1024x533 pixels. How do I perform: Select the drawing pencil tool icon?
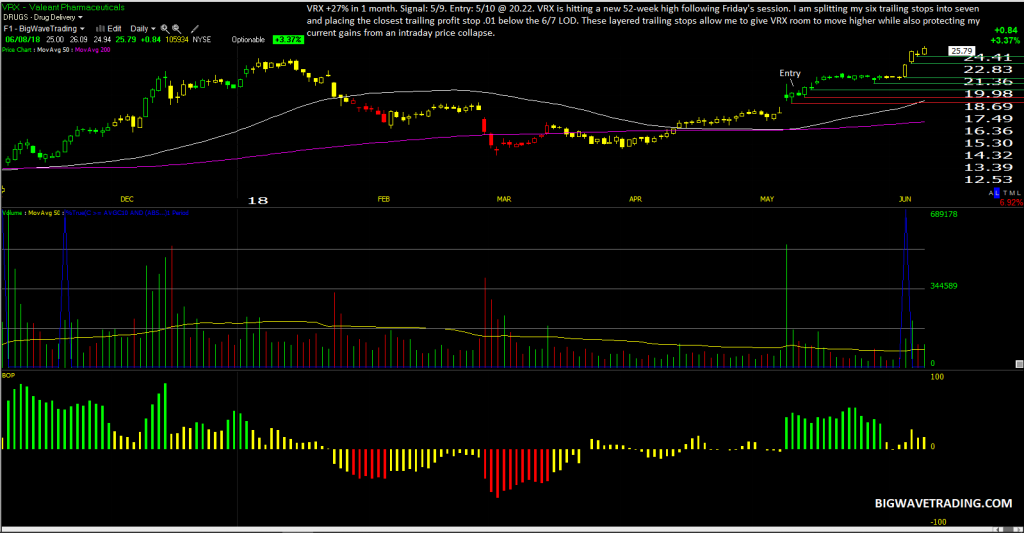195,29
